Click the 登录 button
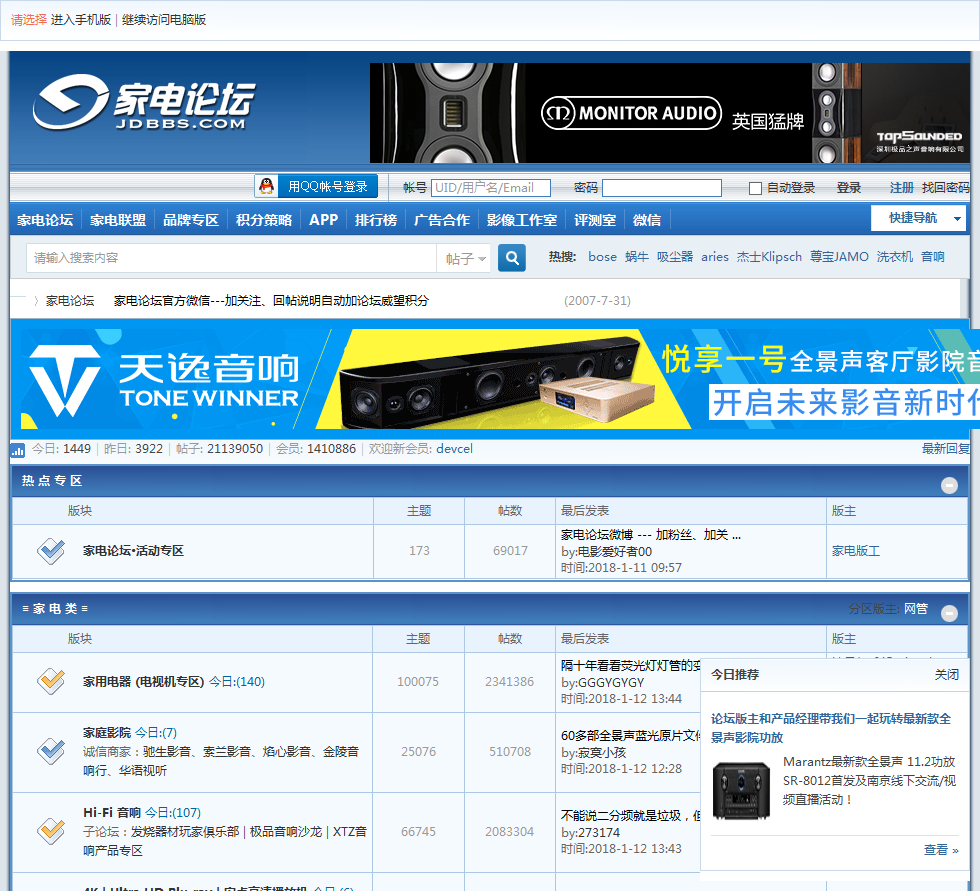980x891 pixels. tap(849, 187)
